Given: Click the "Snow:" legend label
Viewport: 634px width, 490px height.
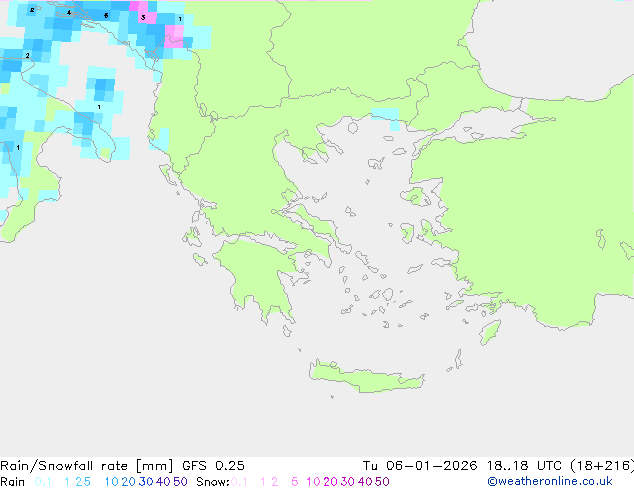Looking at the screenshot, I should 213,482.
